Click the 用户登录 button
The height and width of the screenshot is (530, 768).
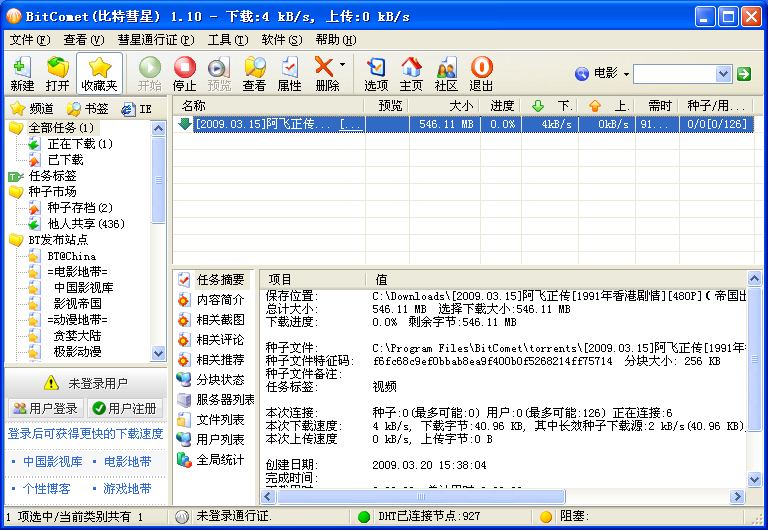tap(46, 409)
